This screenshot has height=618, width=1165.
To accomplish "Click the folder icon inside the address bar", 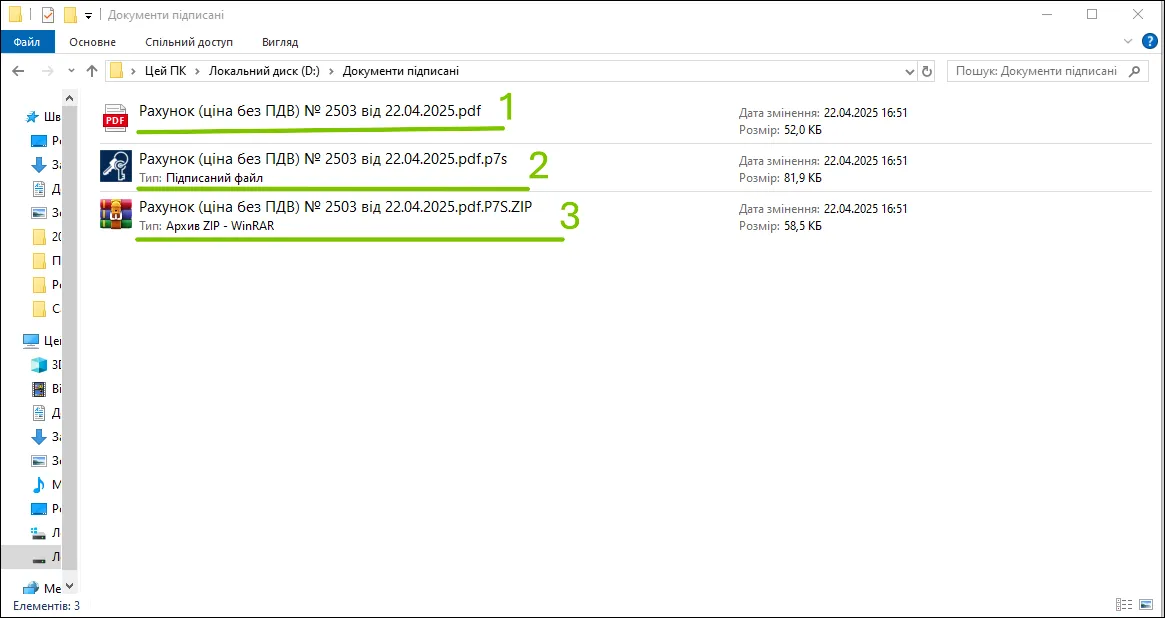I will (x=116, y=71).
